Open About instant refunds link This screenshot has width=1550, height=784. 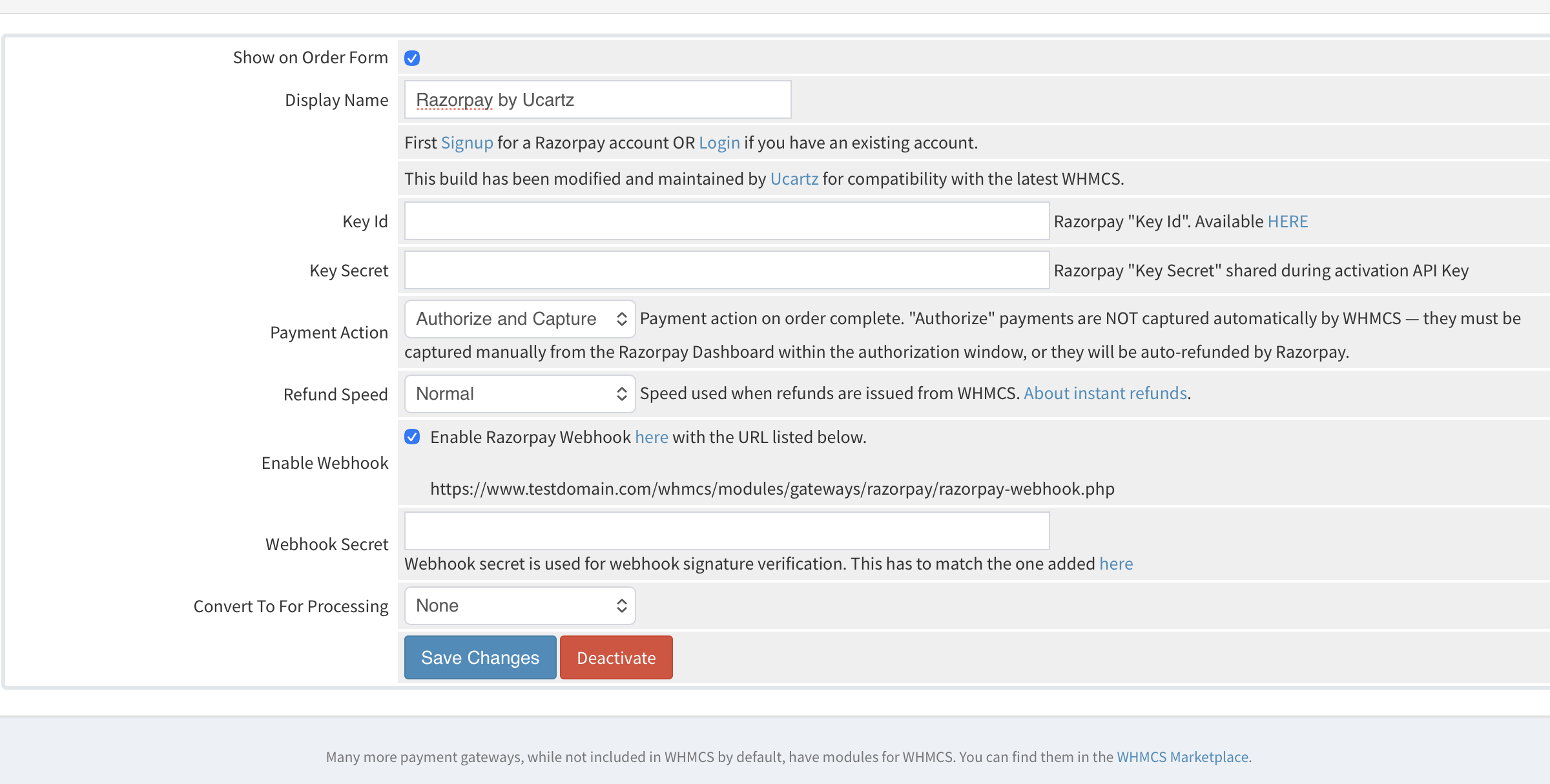click(x=1106, y=393)
